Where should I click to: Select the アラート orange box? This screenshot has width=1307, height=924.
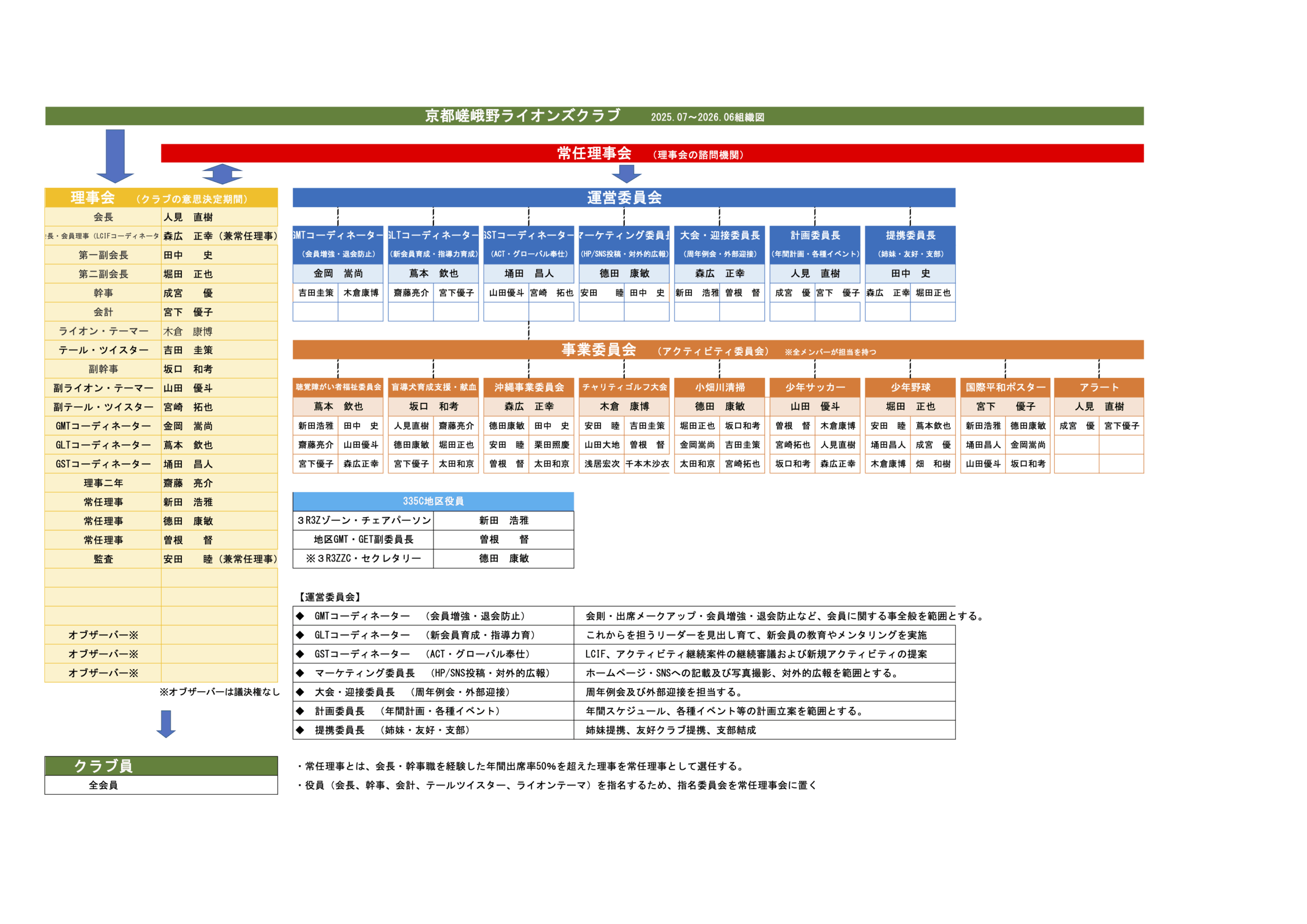(1099, 387)
